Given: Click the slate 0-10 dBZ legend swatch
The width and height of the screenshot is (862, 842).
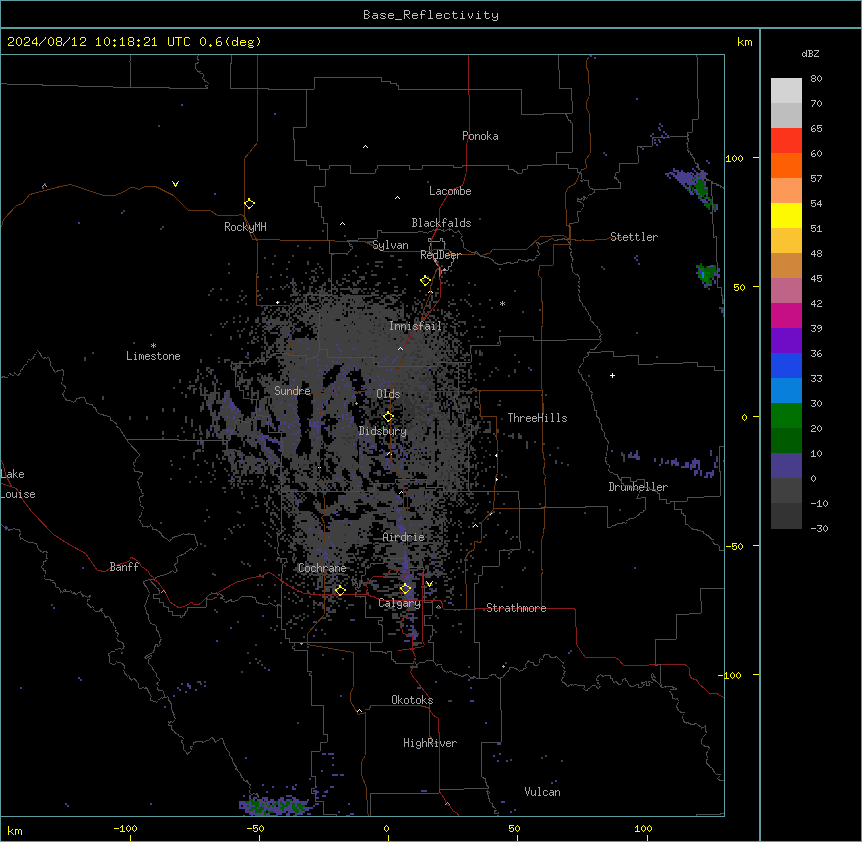Looking at the screenshot, I should (786, 466).
